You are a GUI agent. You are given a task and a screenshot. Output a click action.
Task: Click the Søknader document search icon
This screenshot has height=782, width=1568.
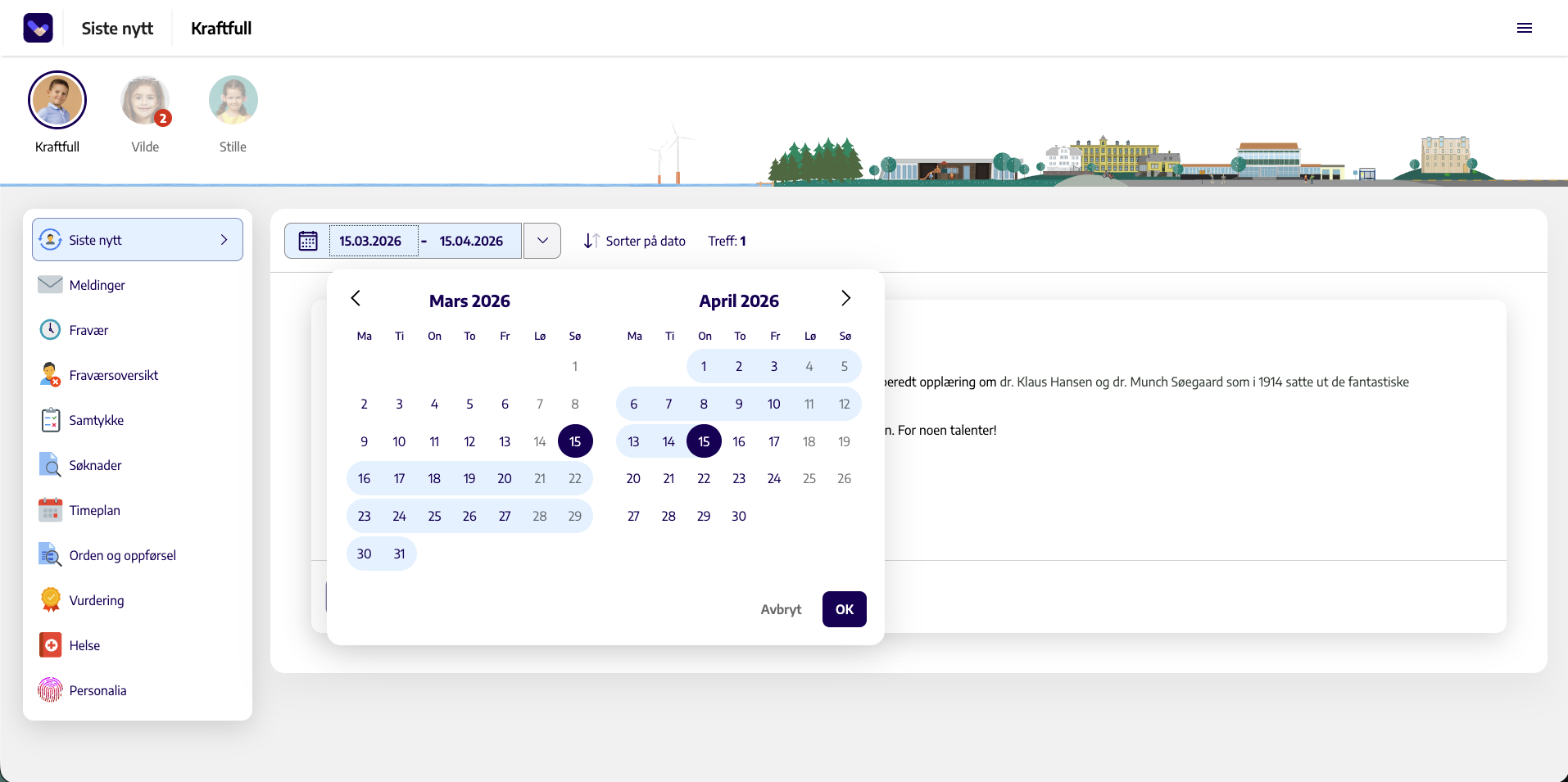pos(50,464)
